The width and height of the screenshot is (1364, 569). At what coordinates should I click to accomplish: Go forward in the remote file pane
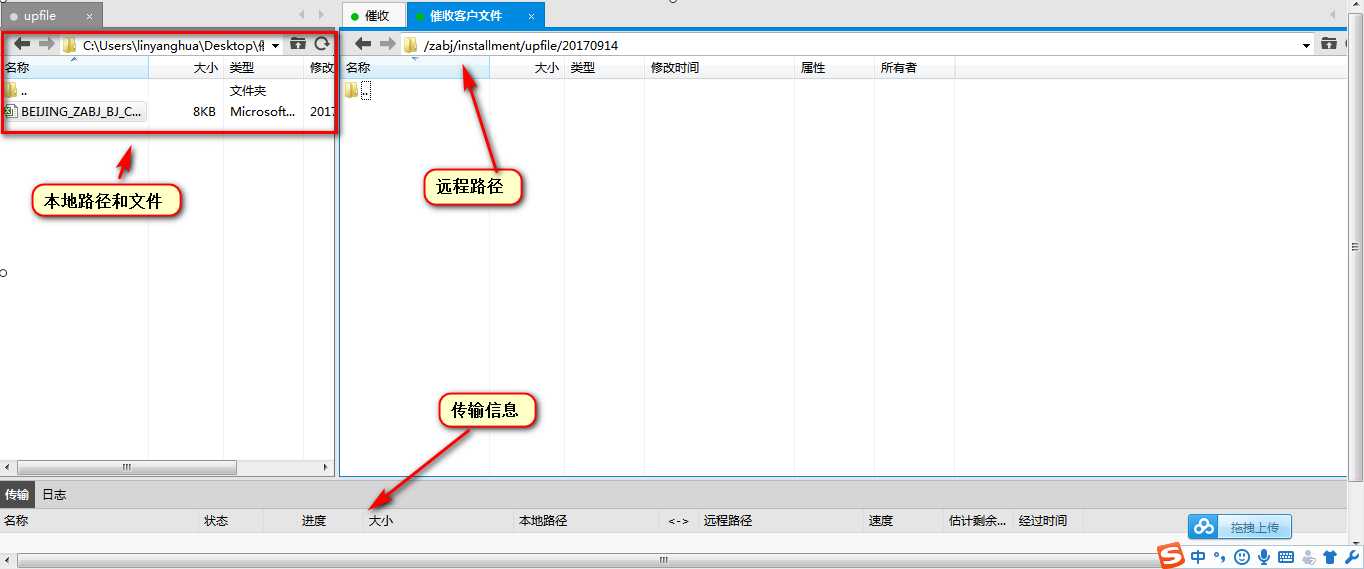(x=388, y=44)
